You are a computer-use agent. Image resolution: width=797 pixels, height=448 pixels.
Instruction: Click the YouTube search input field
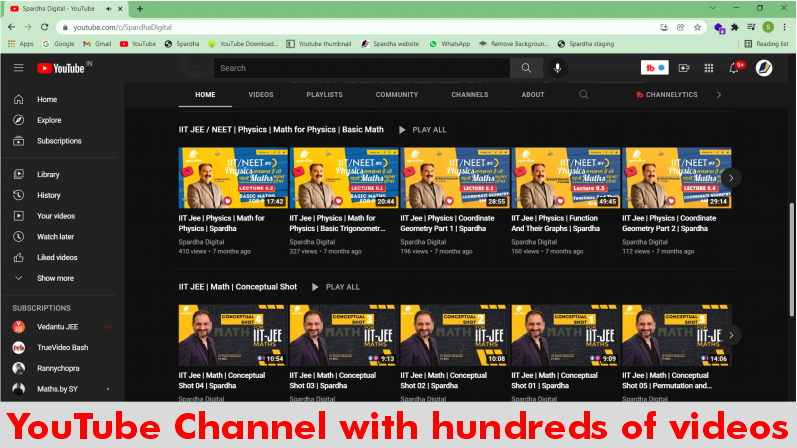360,68
